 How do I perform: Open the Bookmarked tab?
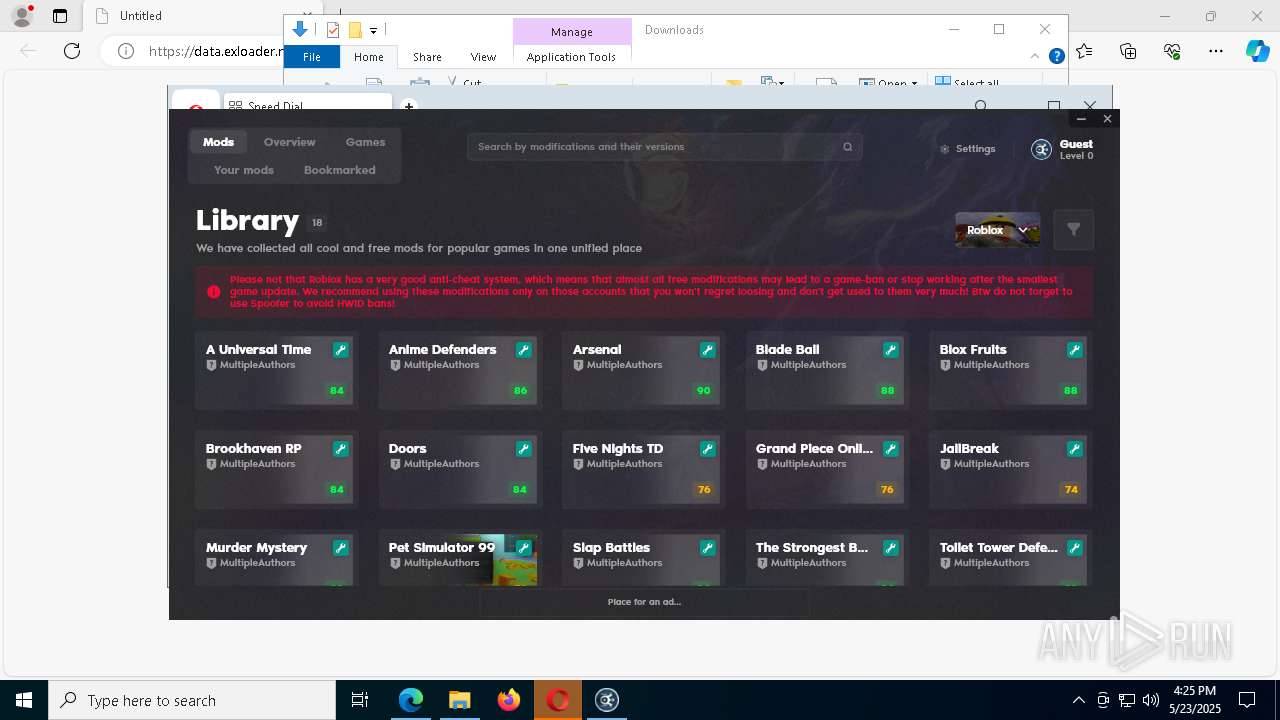339,170
